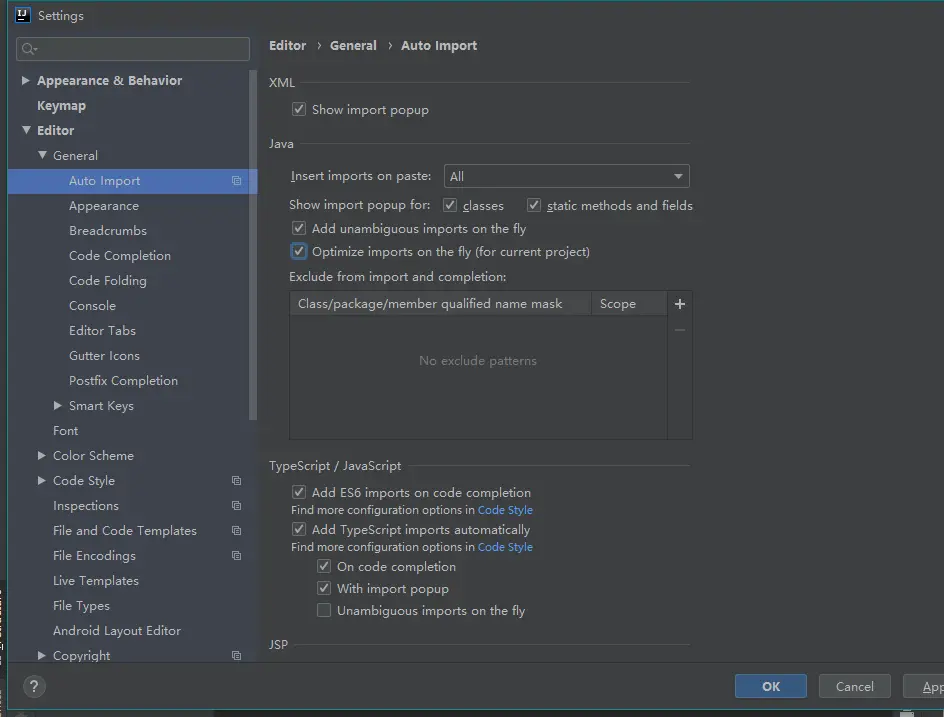Image resolution: width=944 pixels, height=717 pixels.
Task: Click the project-level icon beside File and Code Templates
Action: point(236,531)
